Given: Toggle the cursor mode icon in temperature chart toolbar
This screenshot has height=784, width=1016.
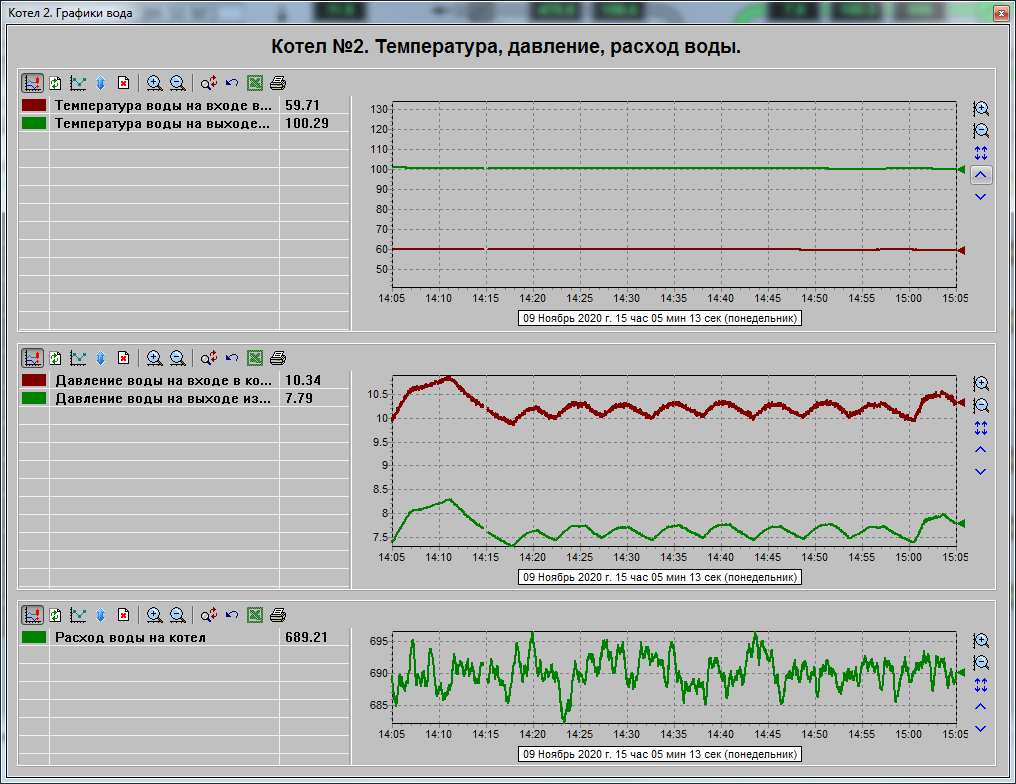Looking at the screenshot, I should point(32,83).
